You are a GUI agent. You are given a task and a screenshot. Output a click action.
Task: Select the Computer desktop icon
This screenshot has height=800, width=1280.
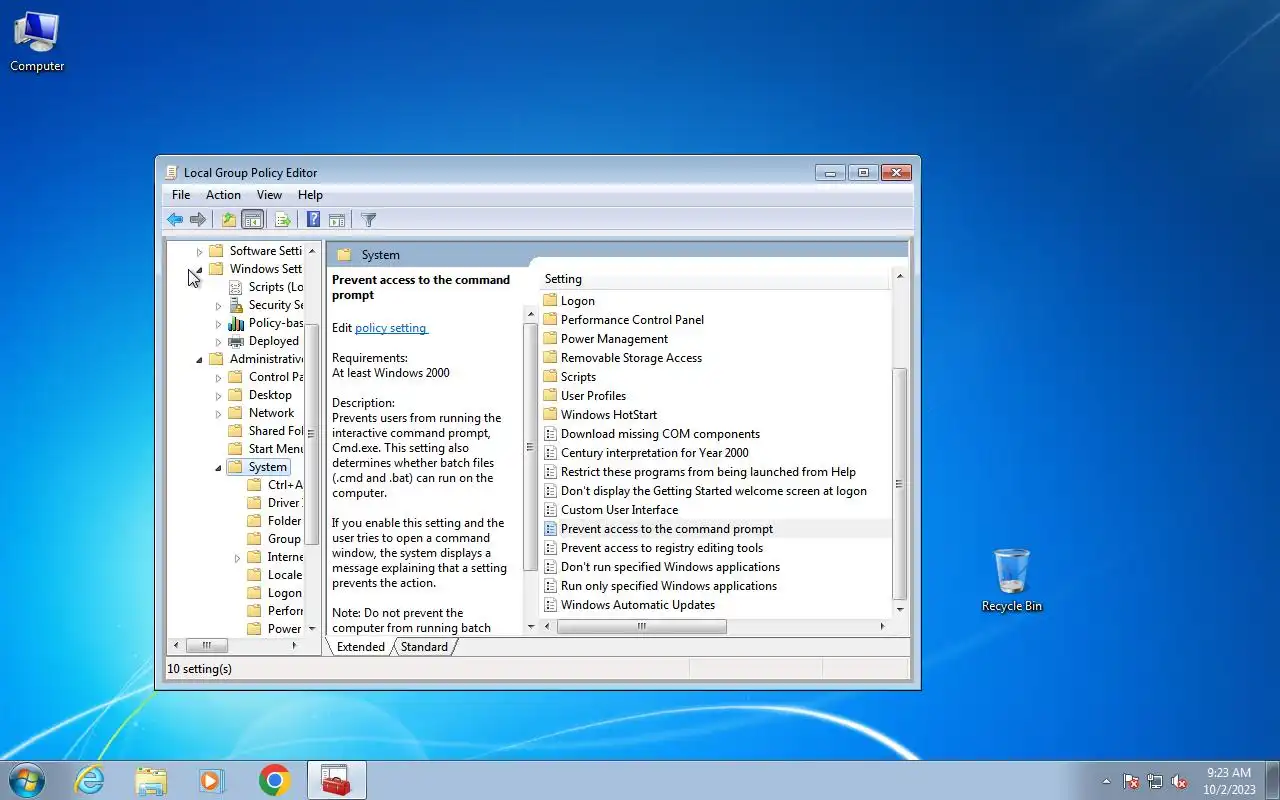click(37, 41)
